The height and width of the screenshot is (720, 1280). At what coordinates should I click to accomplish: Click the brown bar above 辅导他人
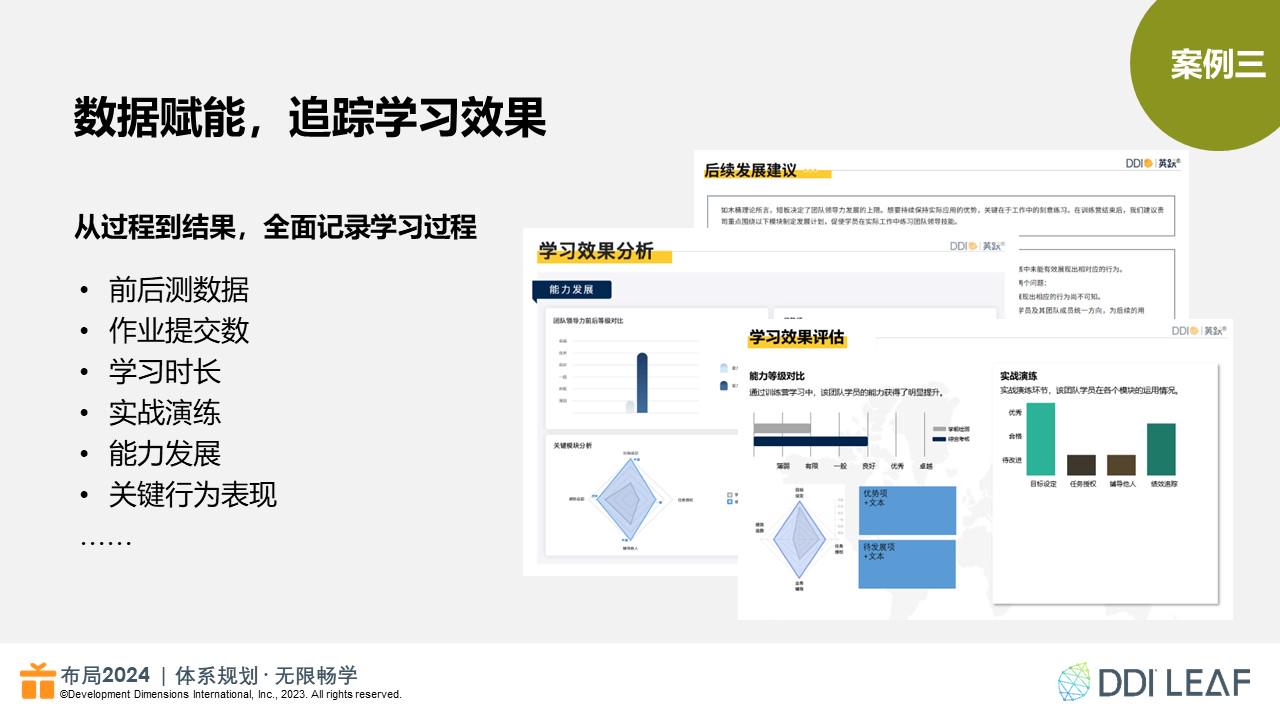click(1121, 465)
